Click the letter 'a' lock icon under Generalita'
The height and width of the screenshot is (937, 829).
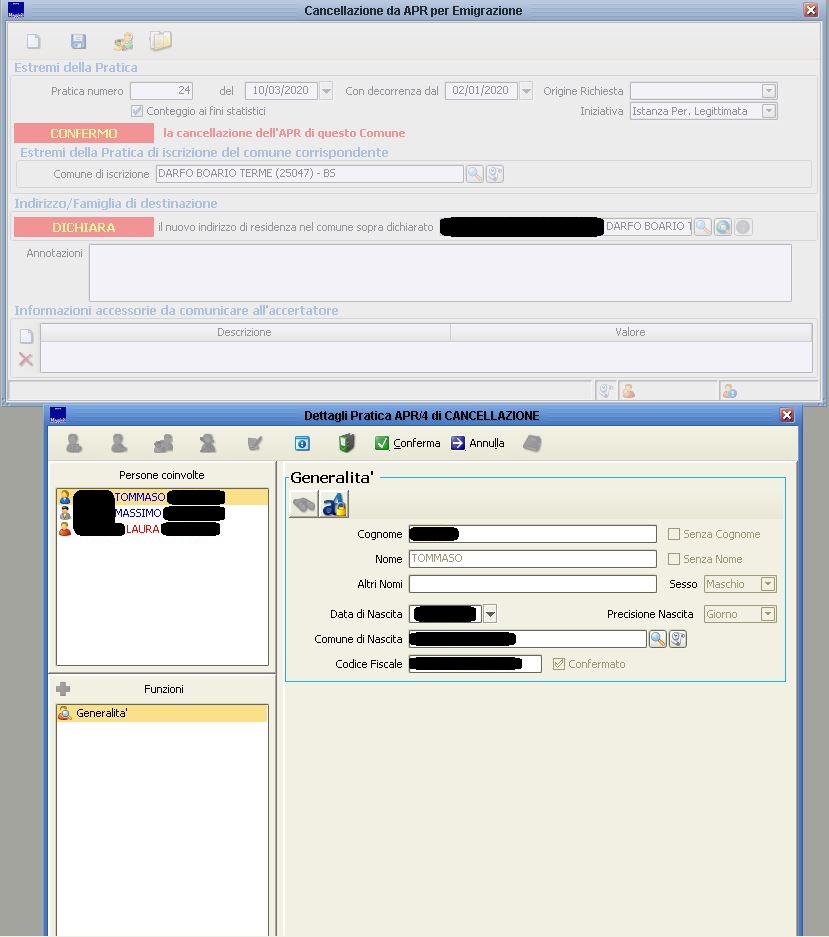[x=334, y=505]
